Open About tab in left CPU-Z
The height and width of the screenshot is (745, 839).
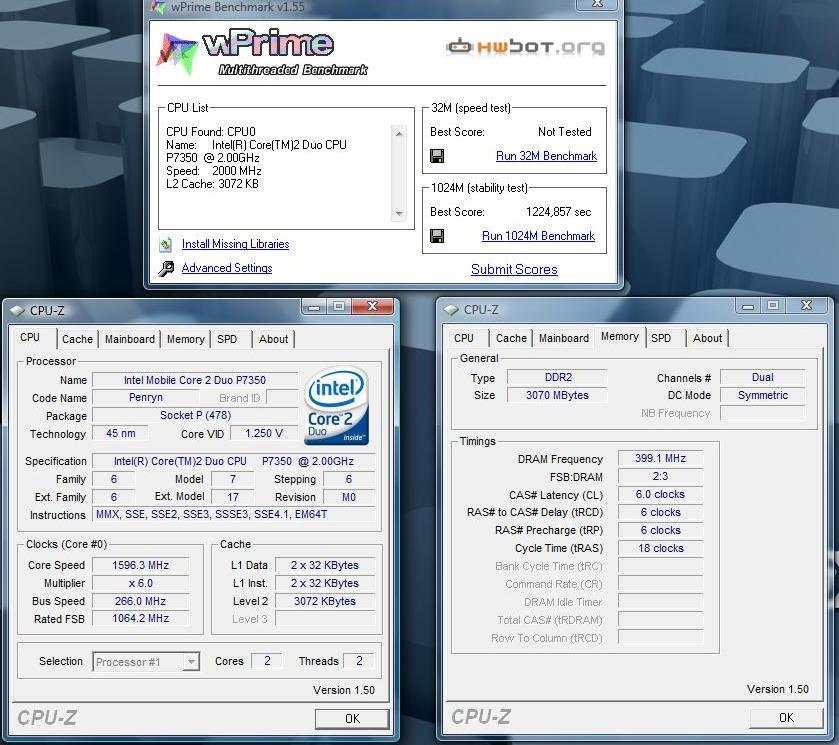273,339
